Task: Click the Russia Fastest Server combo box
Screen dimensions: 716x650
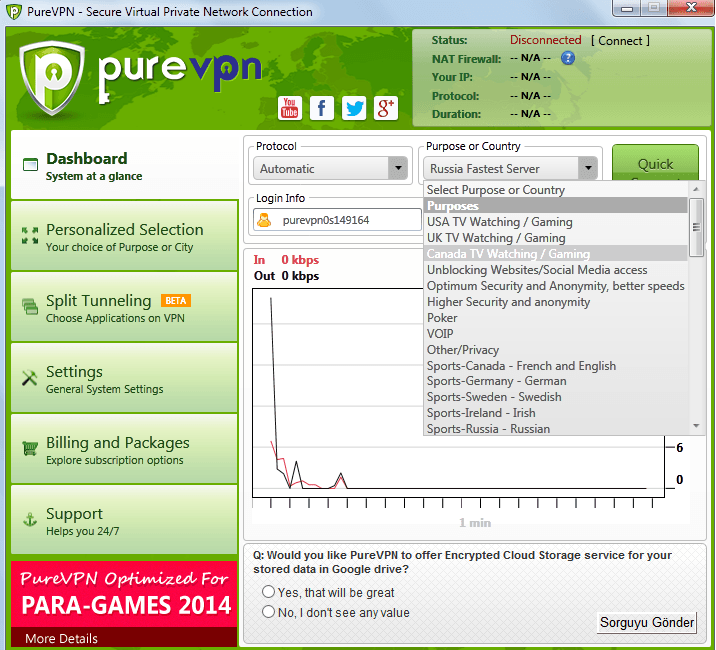Action: click(x=511, y=169)
